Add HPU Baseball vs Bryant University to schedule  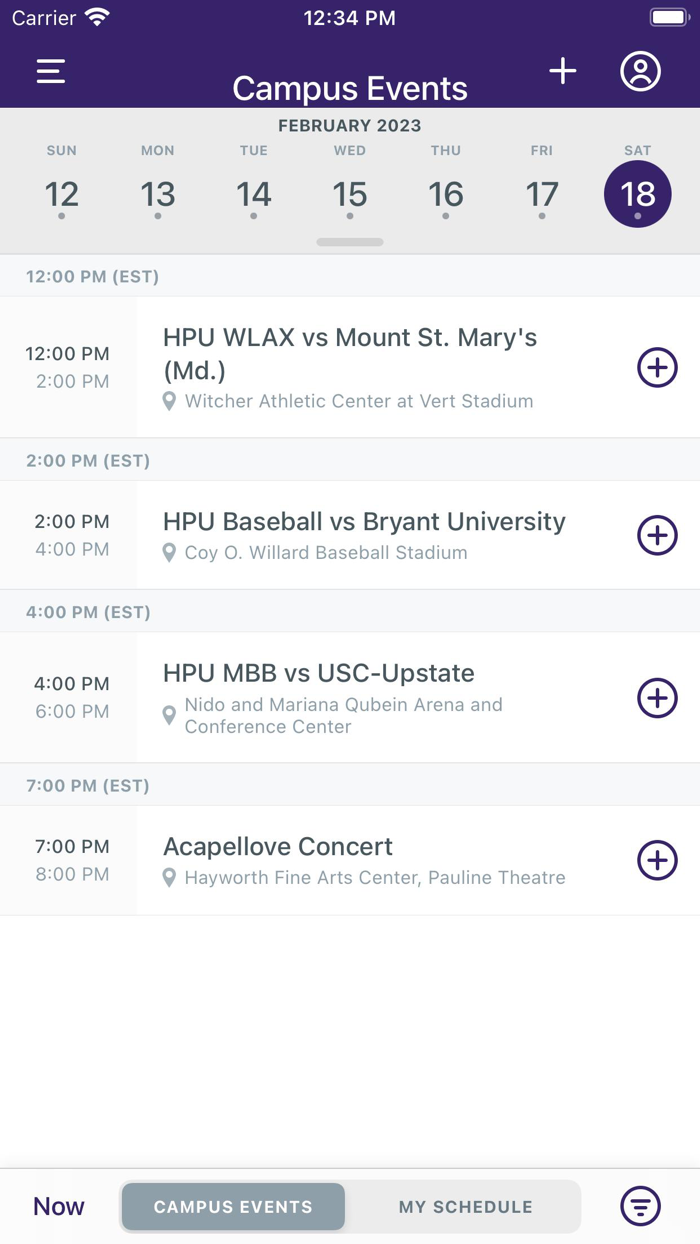click(x=657, y=535)
